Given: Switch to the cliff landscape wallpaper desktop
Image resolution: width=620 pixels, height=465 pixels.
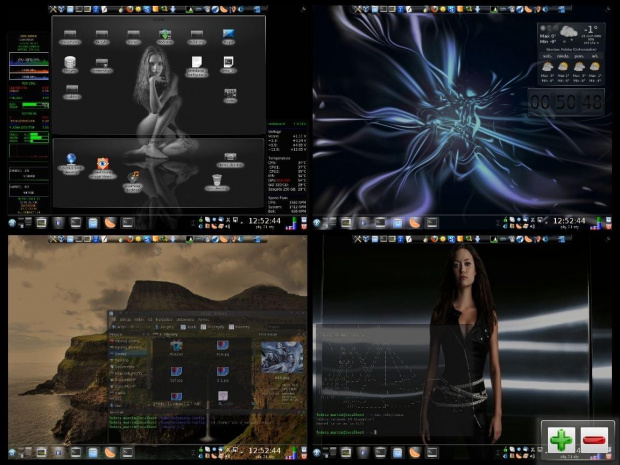Looking at the screenshot, I should coord(157,347).
